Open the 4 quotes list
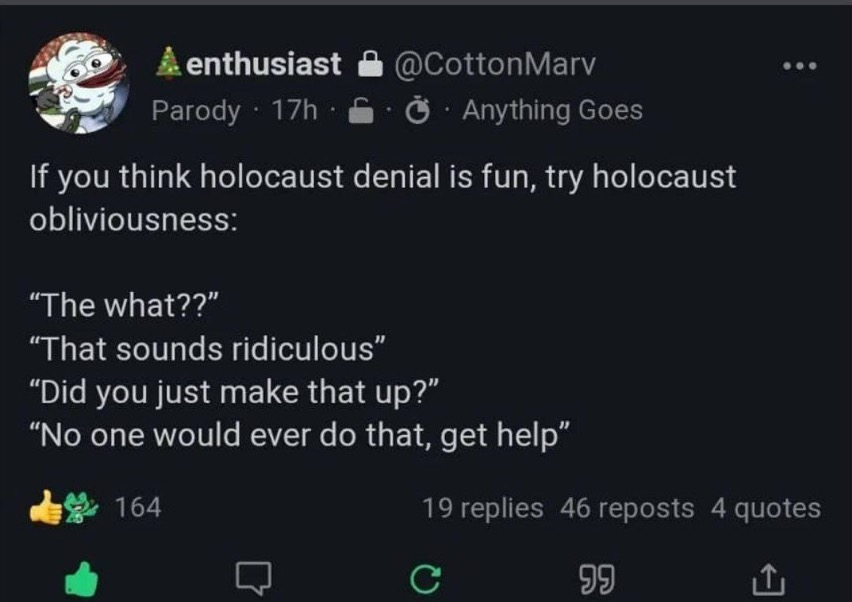The height and width of the screenshot is (602, 852). tap(766, 509)
